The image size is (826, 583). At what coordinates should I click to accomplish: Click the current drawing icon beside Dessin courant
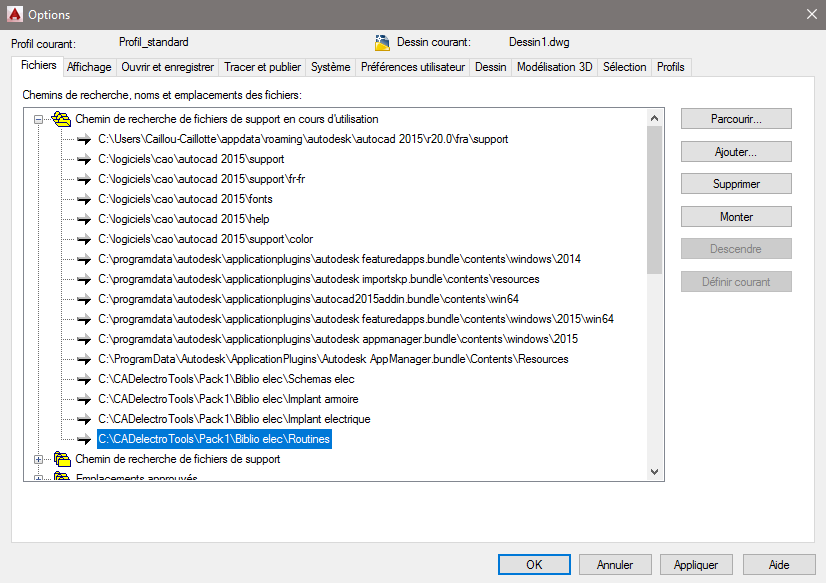tap(382, 42)
